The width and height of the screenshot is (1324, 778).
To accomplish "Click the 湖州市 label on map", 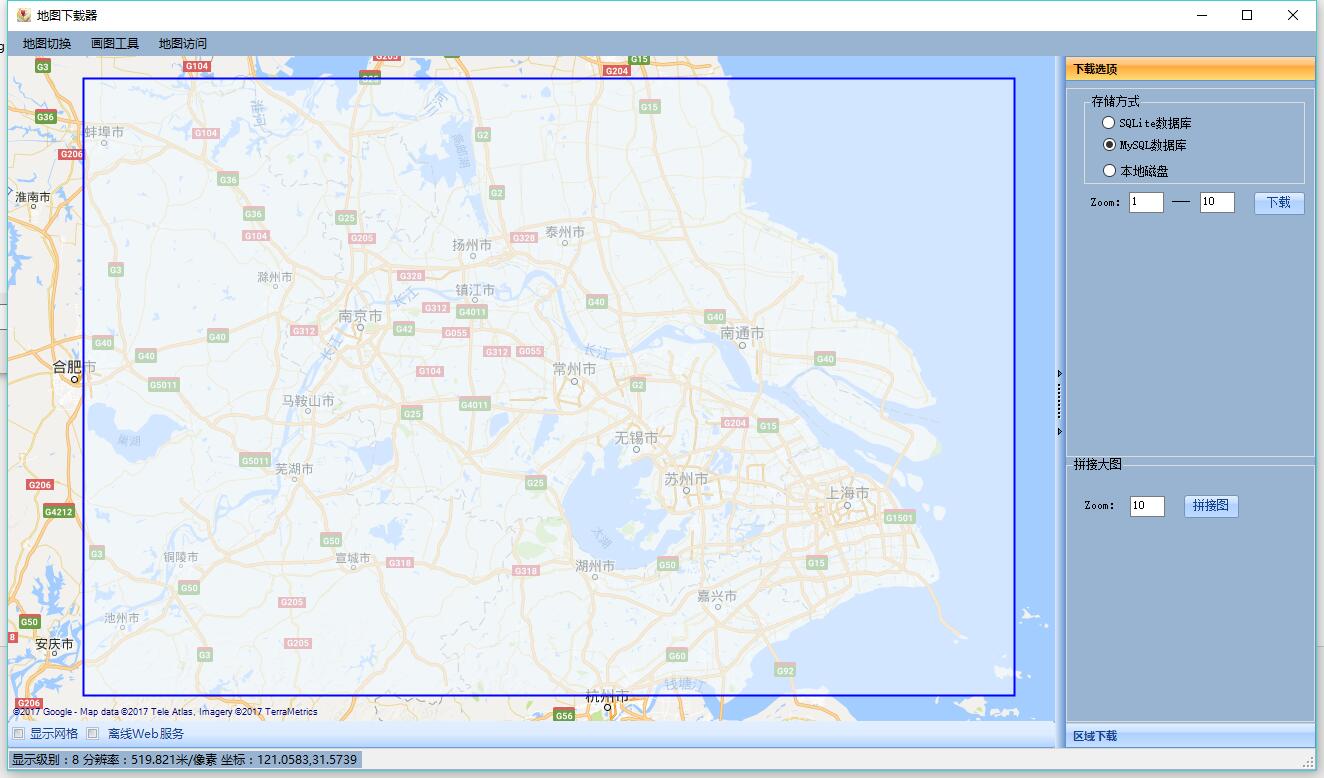I will [595, 566].
